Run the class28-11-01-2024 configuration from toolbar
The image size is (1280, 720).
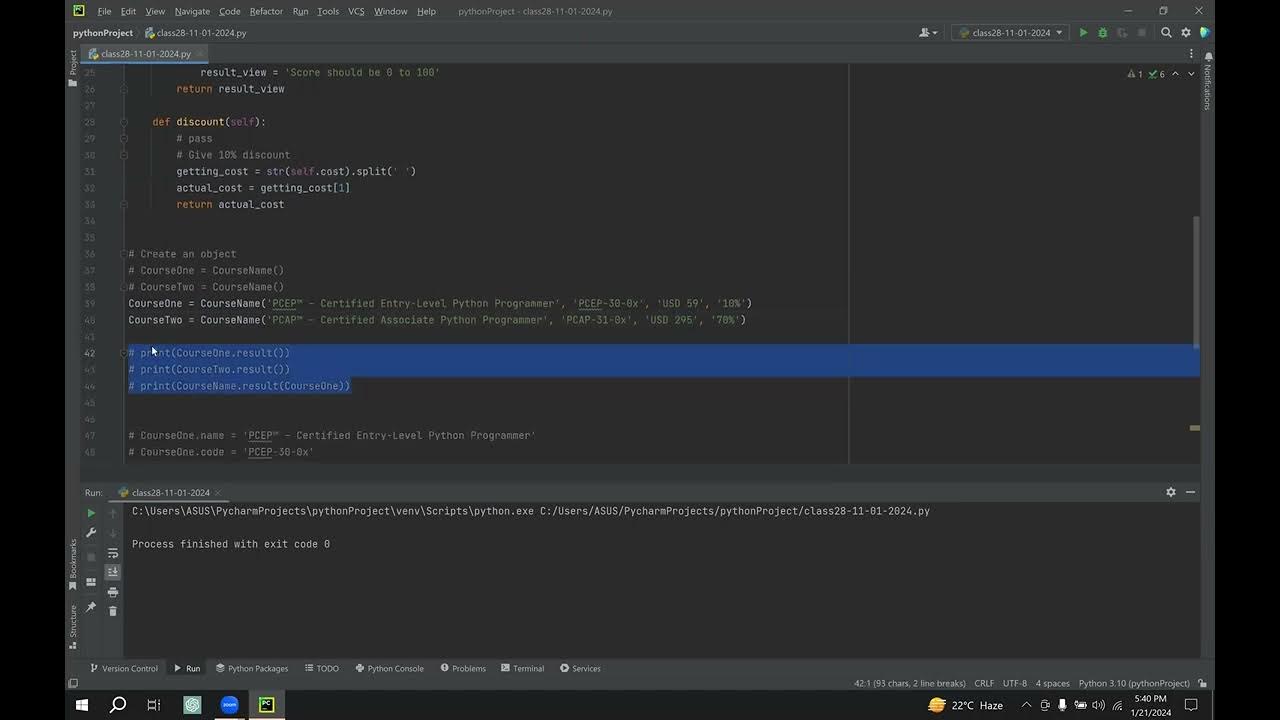pos(1083,33)
